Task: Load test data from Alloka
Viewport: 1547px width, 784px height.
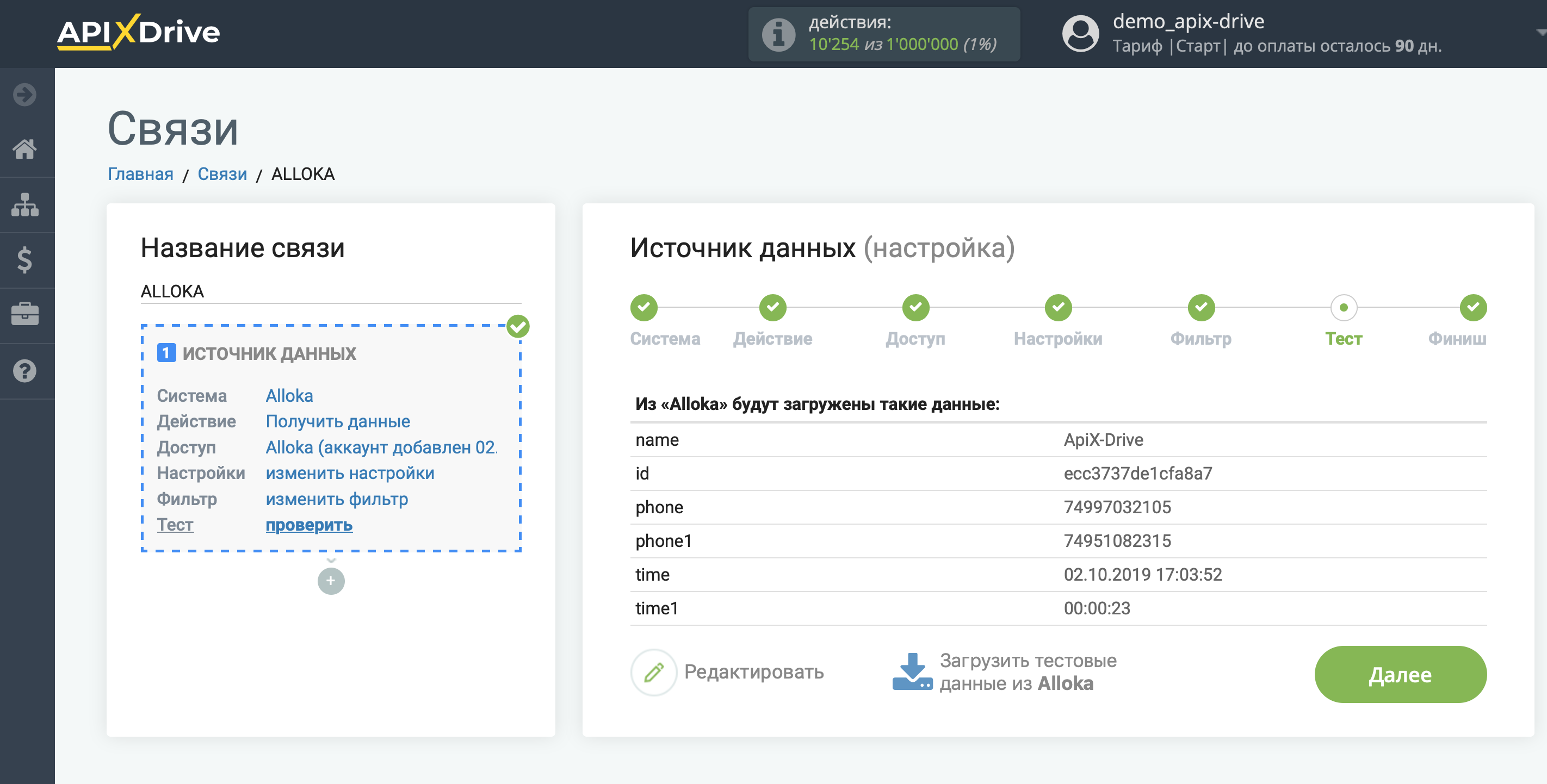Action: [x=1028, y=672]
